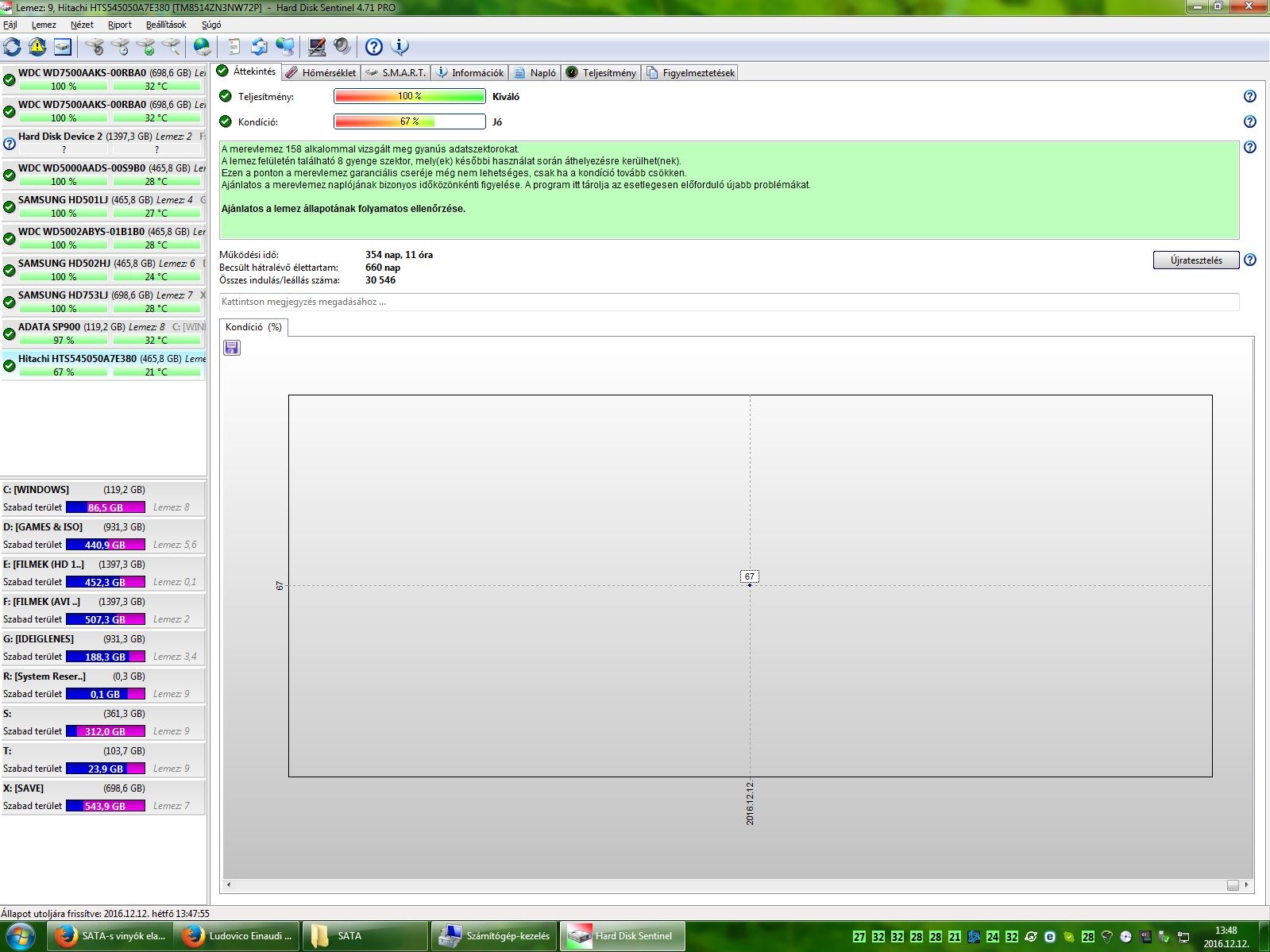Click the disk with green checkmark icon
The width and height of the screenshot is (1270, 952).
pyautogui.click(x=145, y=47)
